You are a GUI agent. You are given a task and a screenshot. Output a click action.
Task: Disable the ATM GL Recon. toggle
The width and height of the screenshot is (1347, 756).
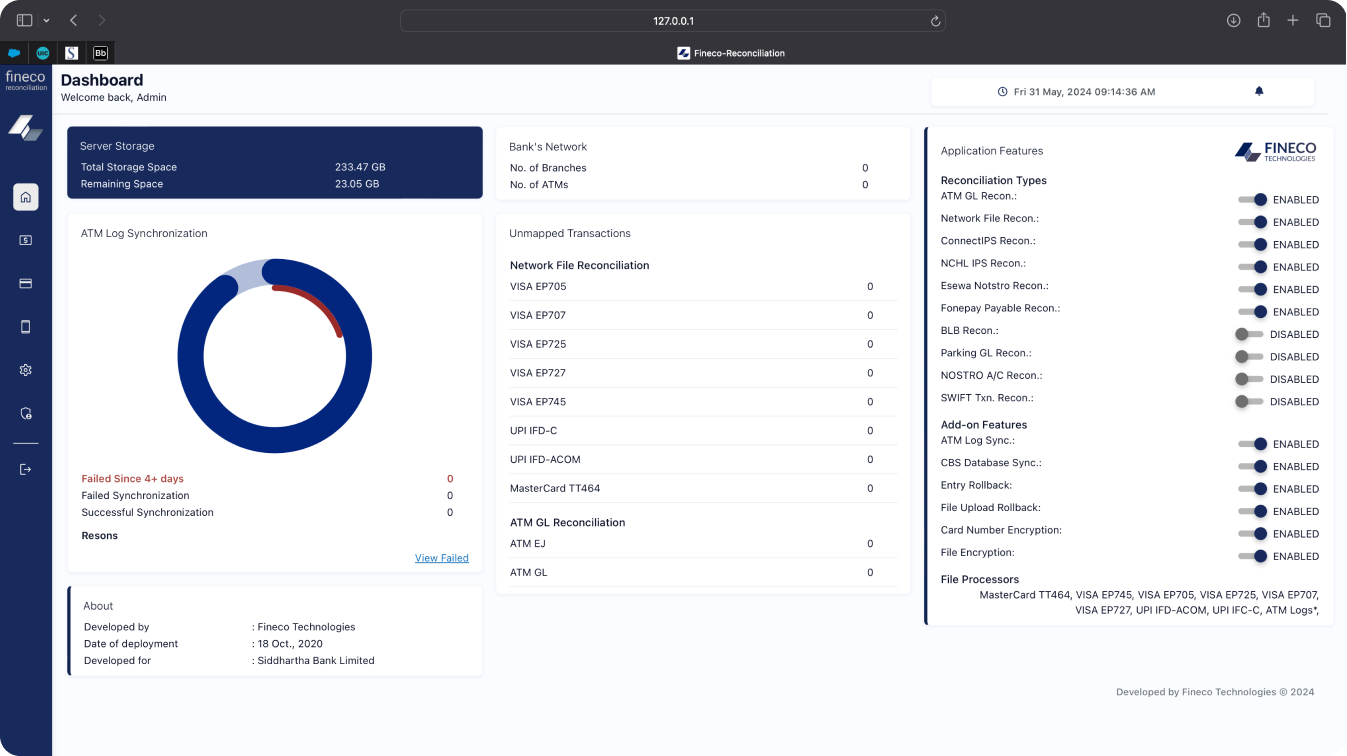coord(1252,200)
